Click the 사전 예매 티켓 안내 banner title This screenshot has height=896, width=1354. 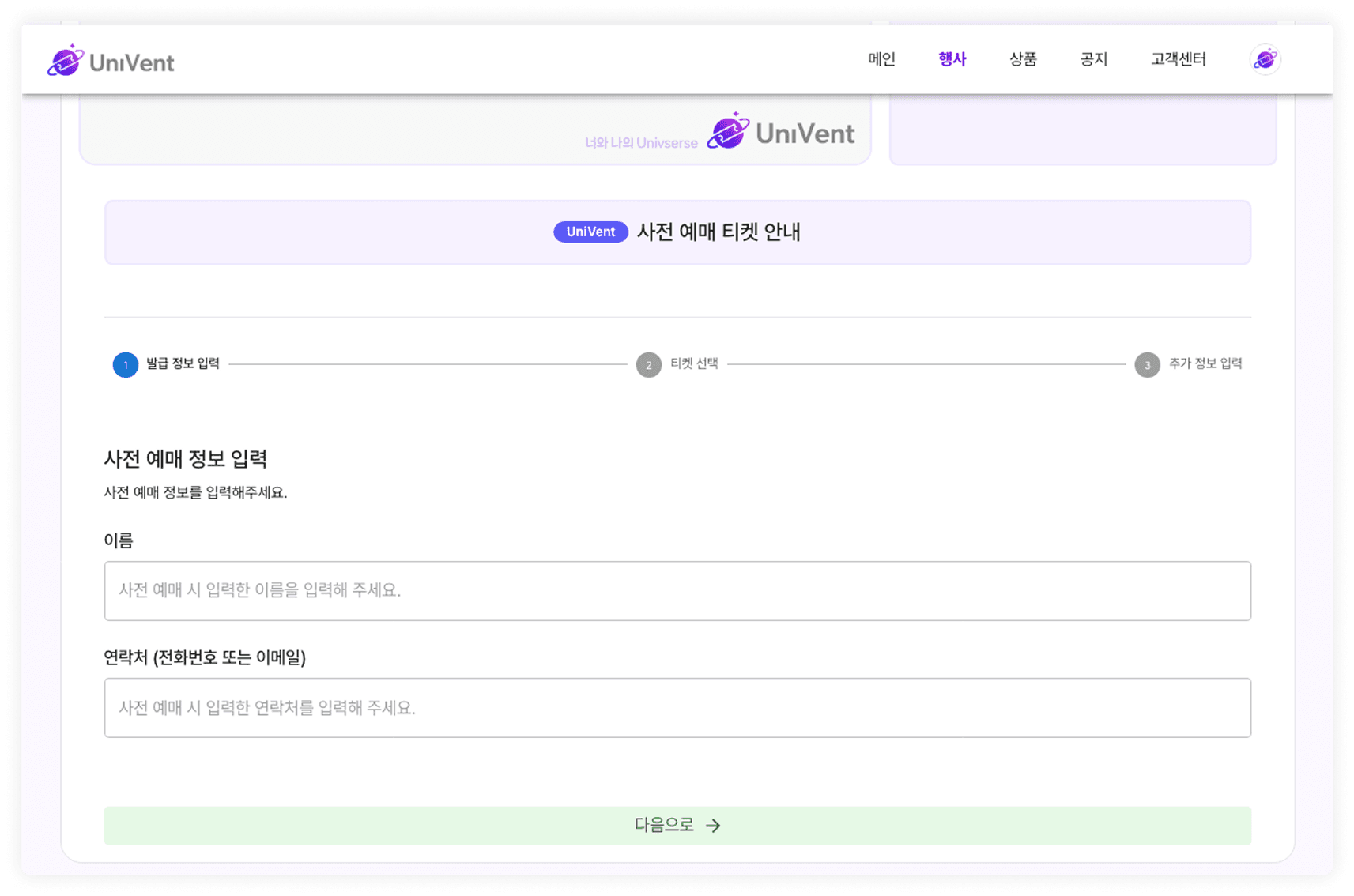(x=718, y=232)
